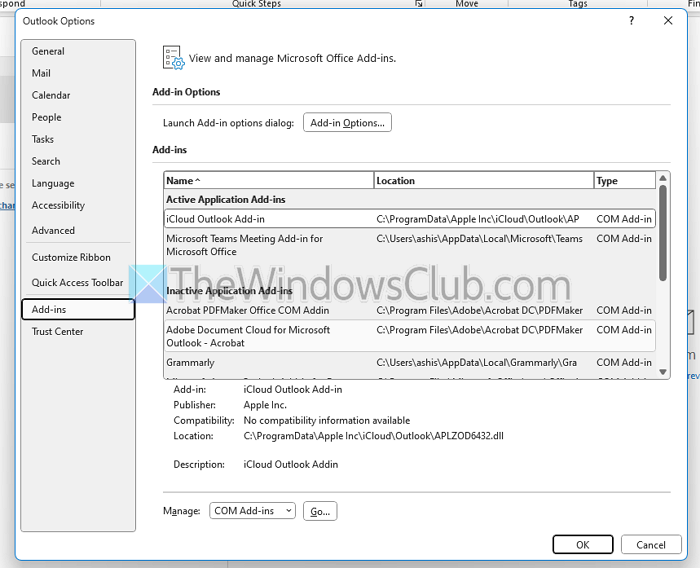The image size is (700, 568).
Task: Sort by the Location column header
Action: (x=484, y=180)
